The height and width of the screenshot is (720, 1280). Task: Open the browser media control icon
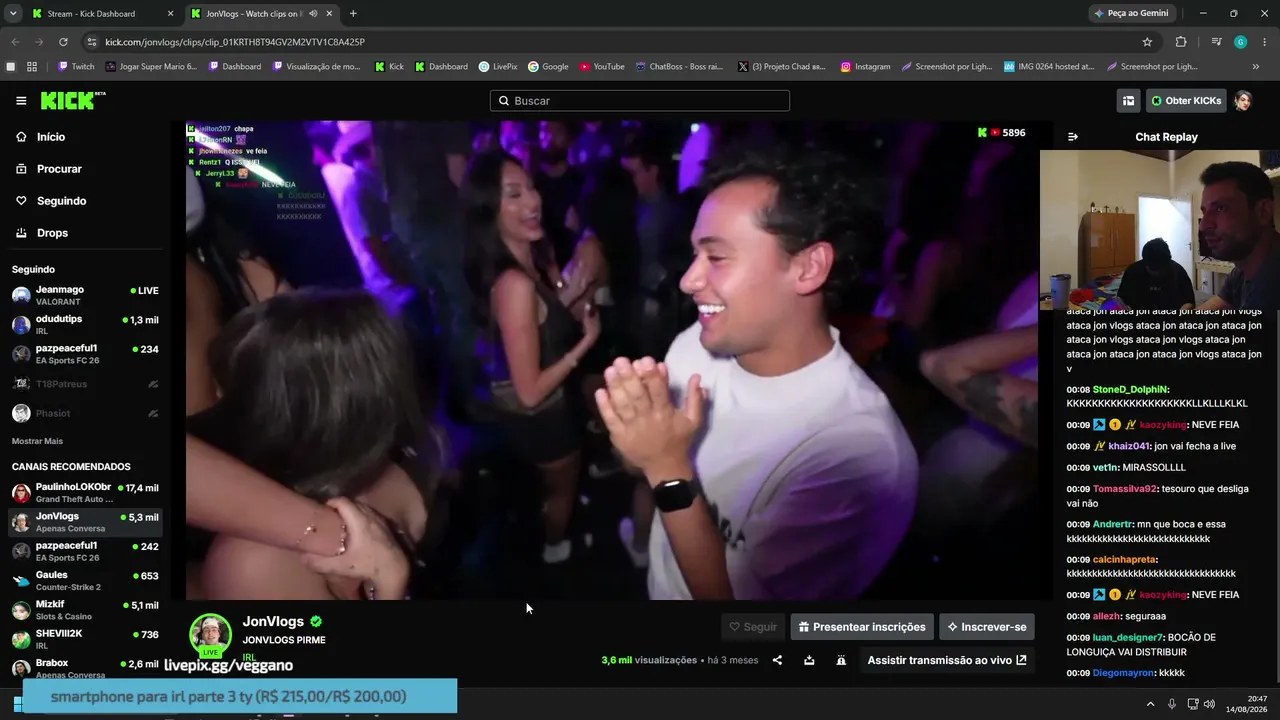click(1216, 42)
